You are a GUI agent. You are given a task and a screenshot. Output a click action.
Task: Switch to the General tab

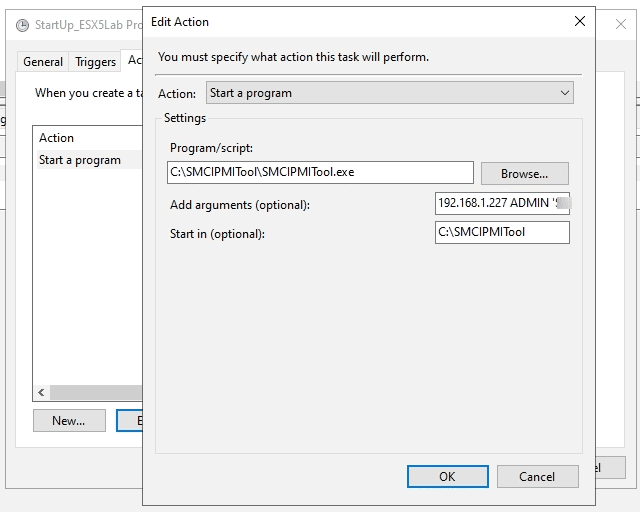[43, 62]
